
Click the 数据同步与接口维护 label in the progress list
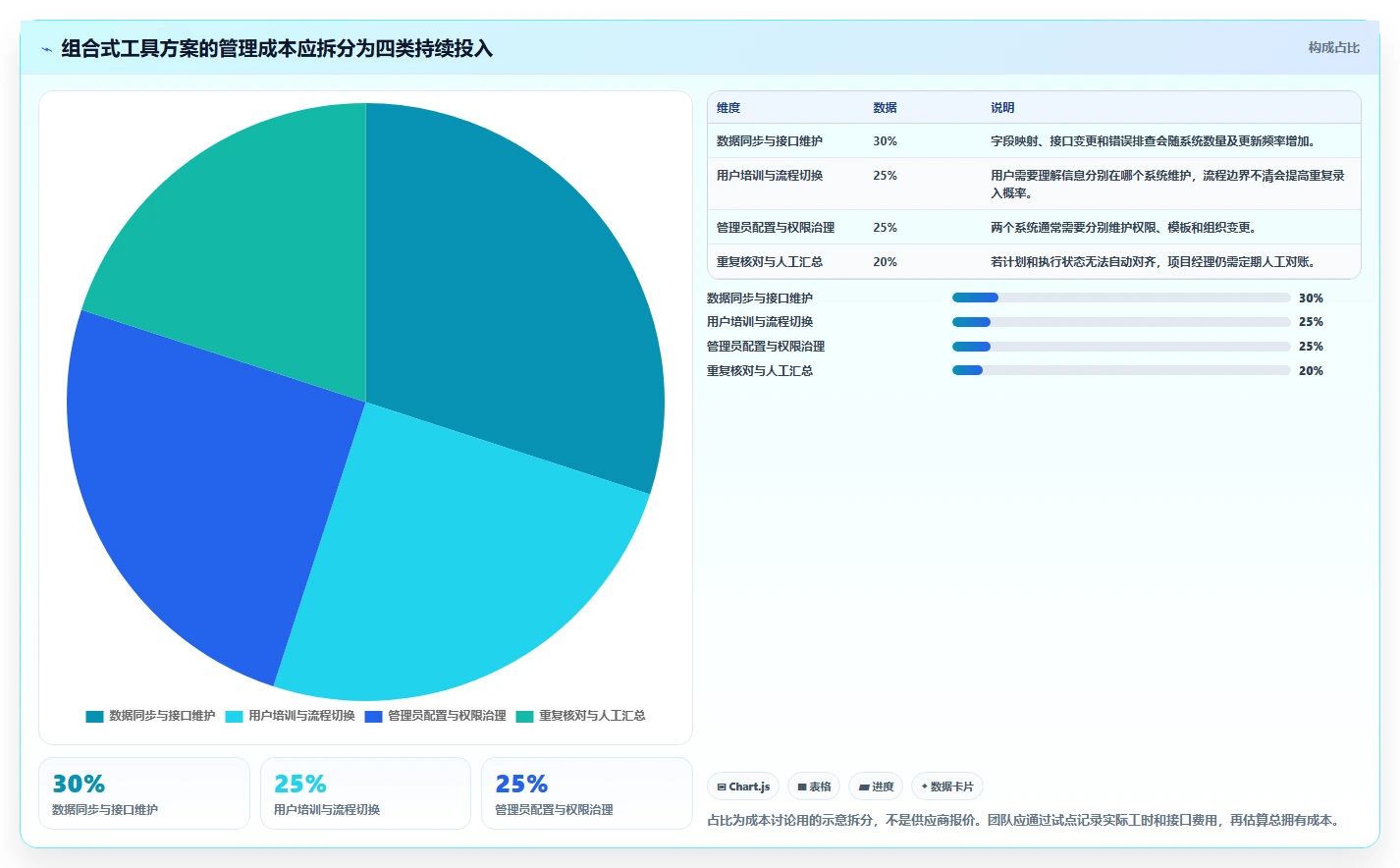tap(760, 298)
